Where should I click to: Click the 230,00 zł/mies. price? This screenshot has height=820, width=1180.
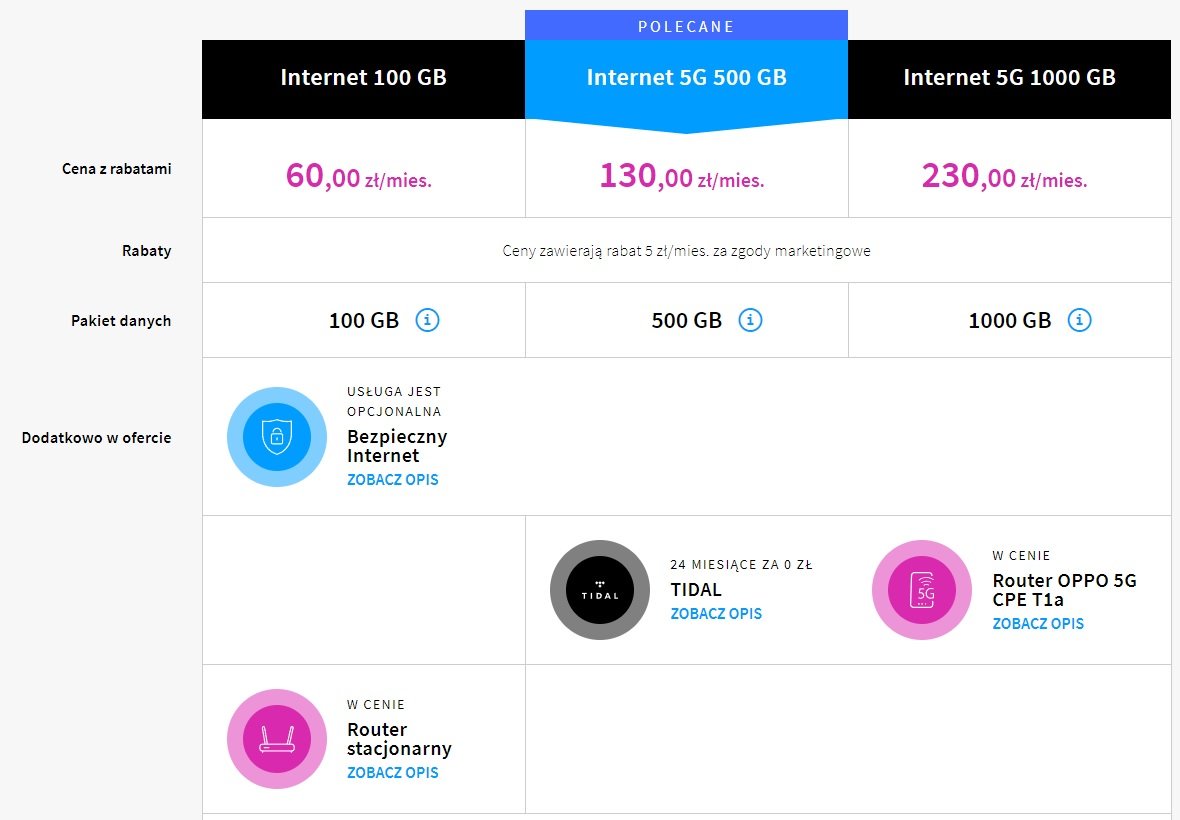1005,176
